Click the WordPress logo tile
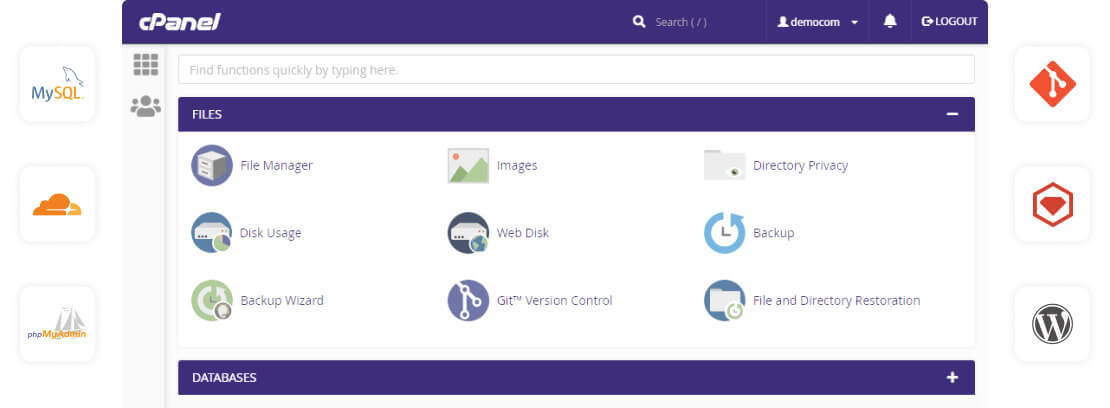Viewport: 1110px width, 408px height. (1052, 324)
